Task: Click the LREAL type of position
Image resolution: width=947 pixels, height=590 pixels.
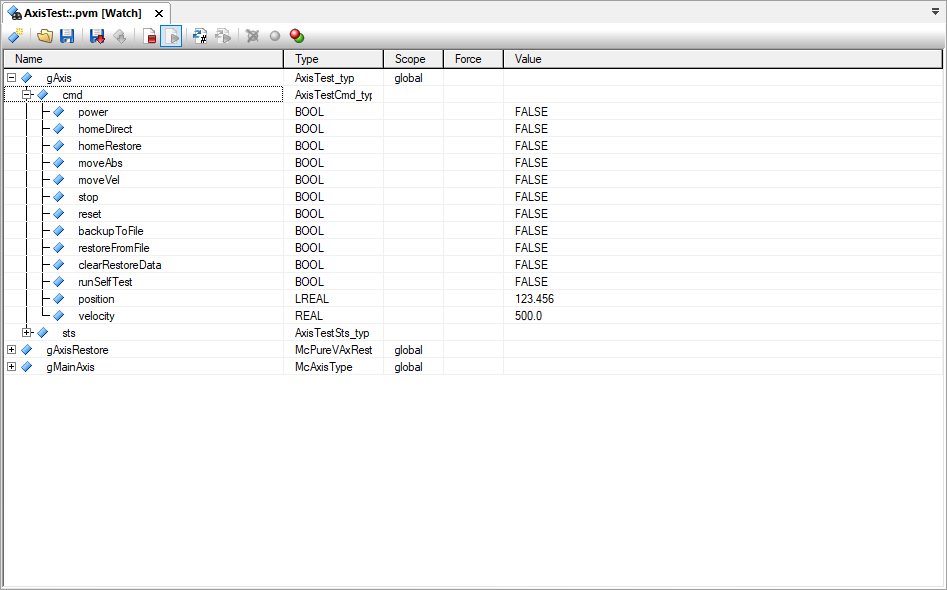Action: click(x=312, y=299)
